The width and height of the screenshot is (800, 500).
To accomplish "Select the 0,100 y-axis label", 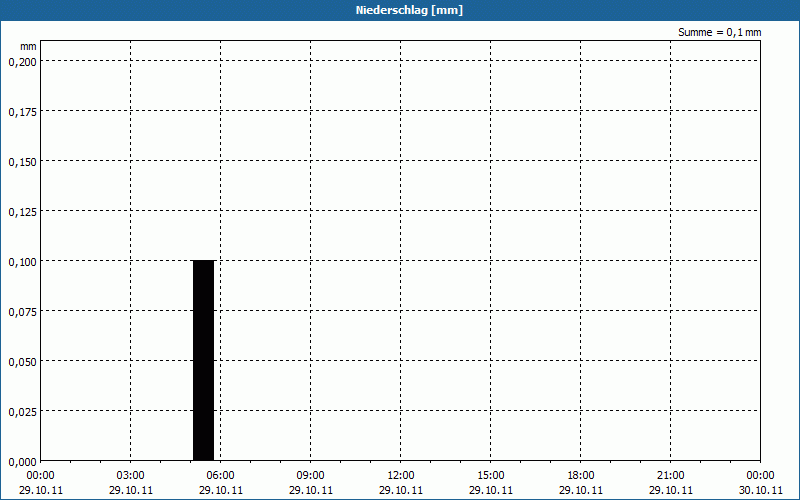I will (x=22, y=261).
